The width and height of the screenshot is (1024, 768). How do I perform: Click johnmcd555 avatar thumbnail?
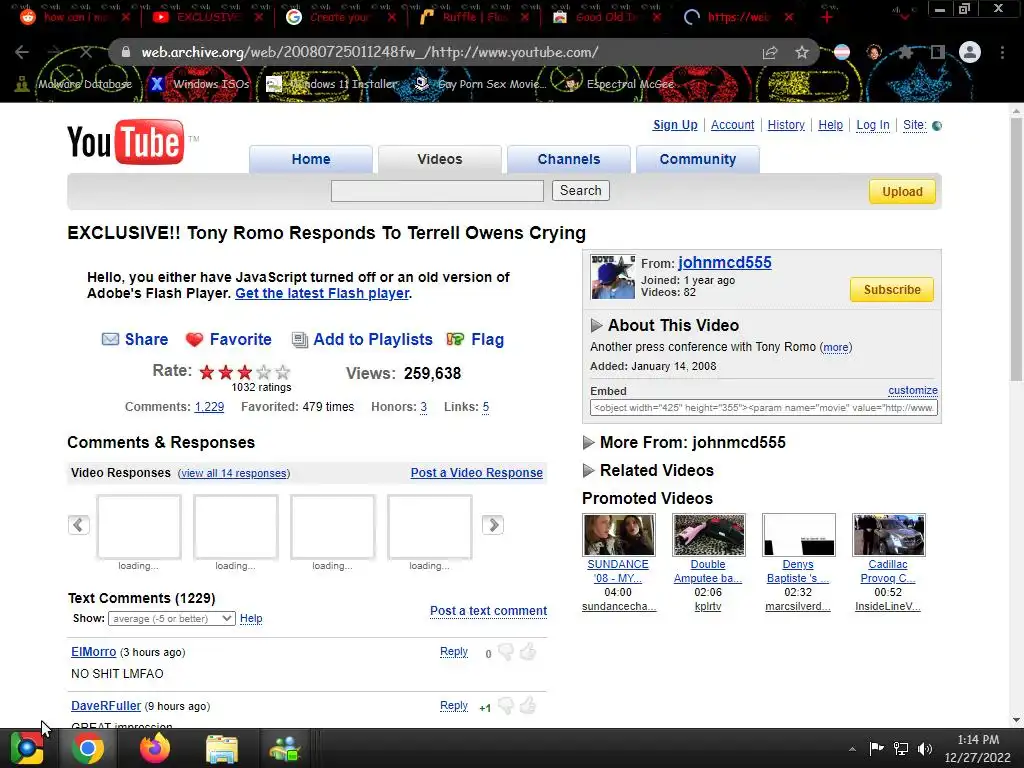pyautogui.click(x=613, y=277)
